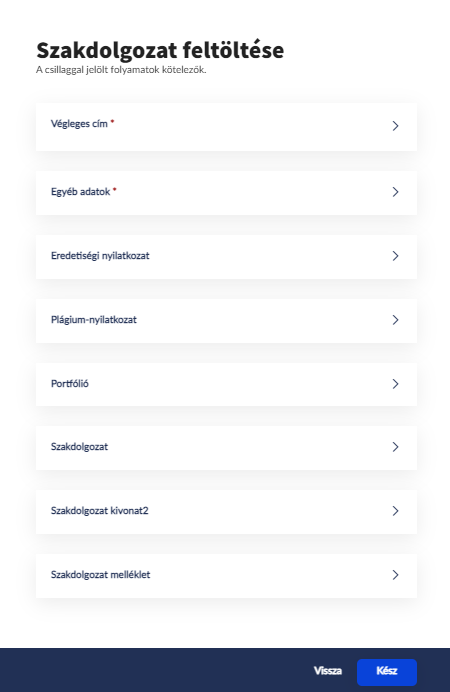Open the Portfólió entry label
This screenshot has height=692, width=450.
(x=70, y=384)
